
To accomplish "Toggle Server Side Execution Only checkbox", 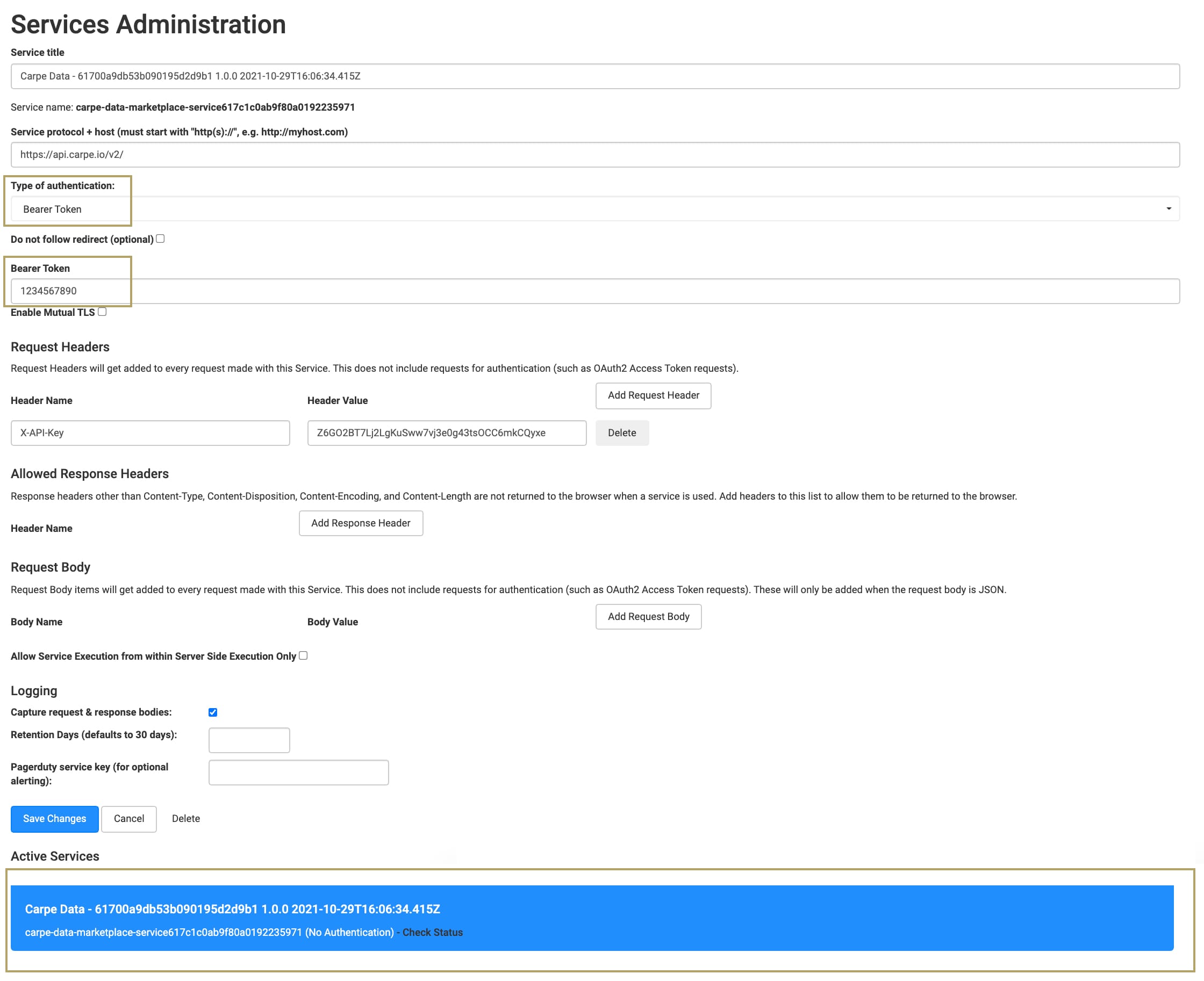I will tap(304, 655).
